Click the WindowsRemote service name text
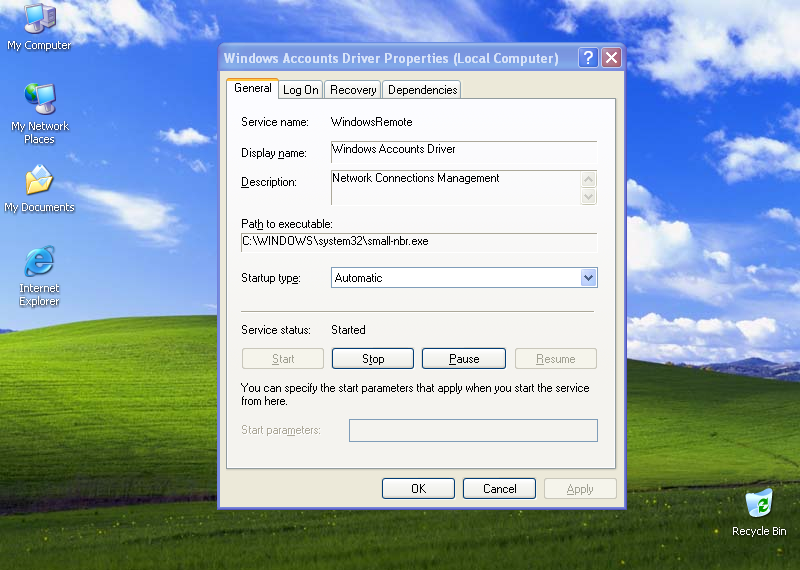Image resolution: width=800 pixels, height=570 pixels. click(x=371, y=122)
